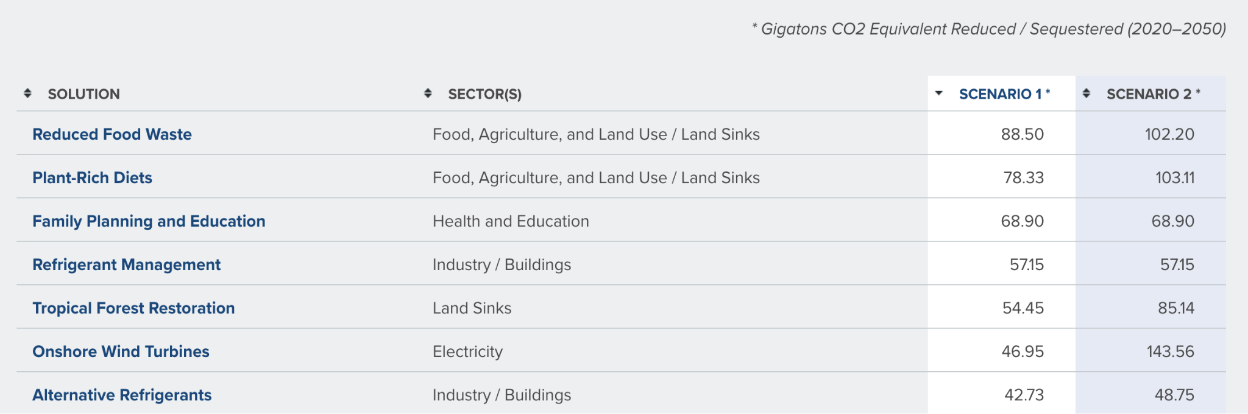Click the sort arrows beside SCENARIO 2 header
The width and height of the screenshot is (1248, 414).
(x=1087, y=94)
